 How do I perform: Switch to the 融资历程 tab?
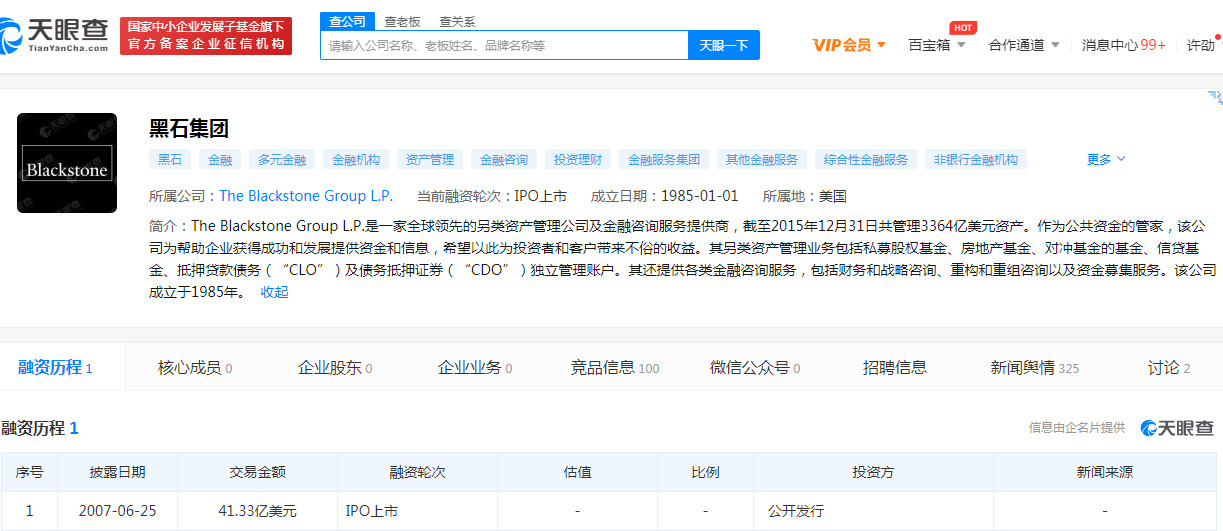click(56, 367)
